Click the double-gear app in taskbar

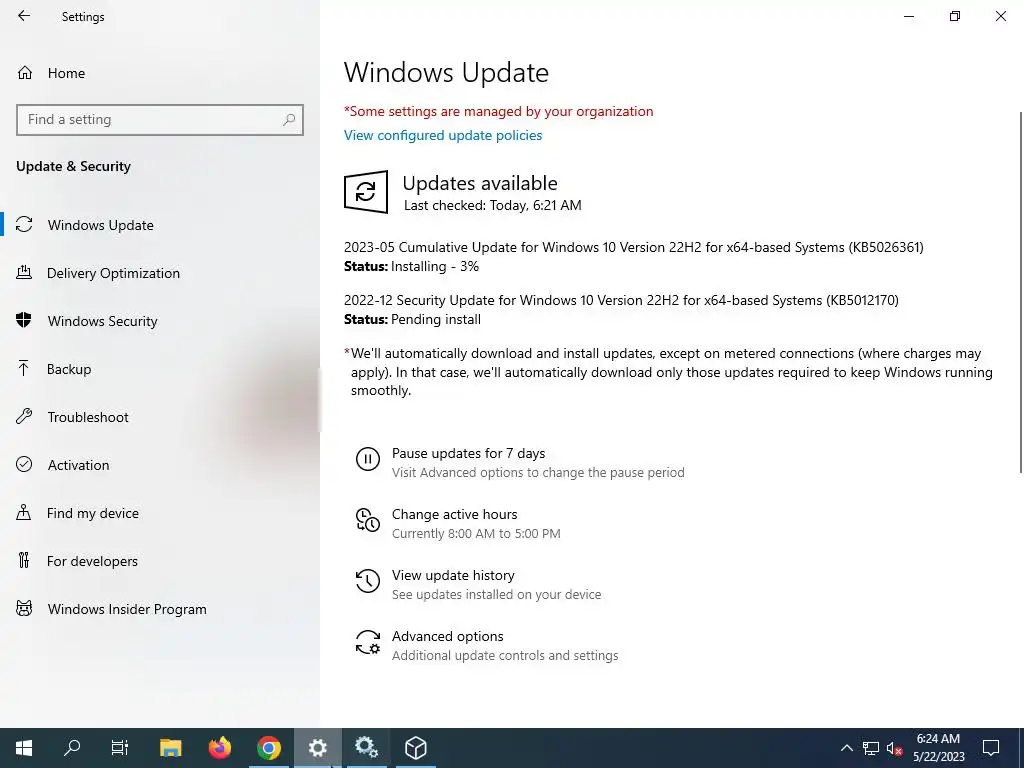coord(366,748)
